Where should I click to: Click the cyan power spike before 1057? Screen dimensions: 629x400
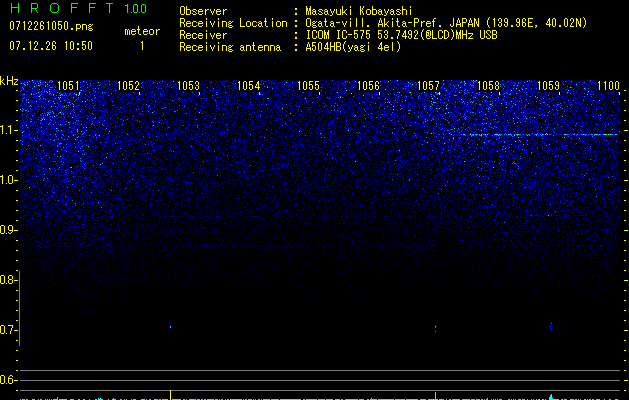click(435, 396)
